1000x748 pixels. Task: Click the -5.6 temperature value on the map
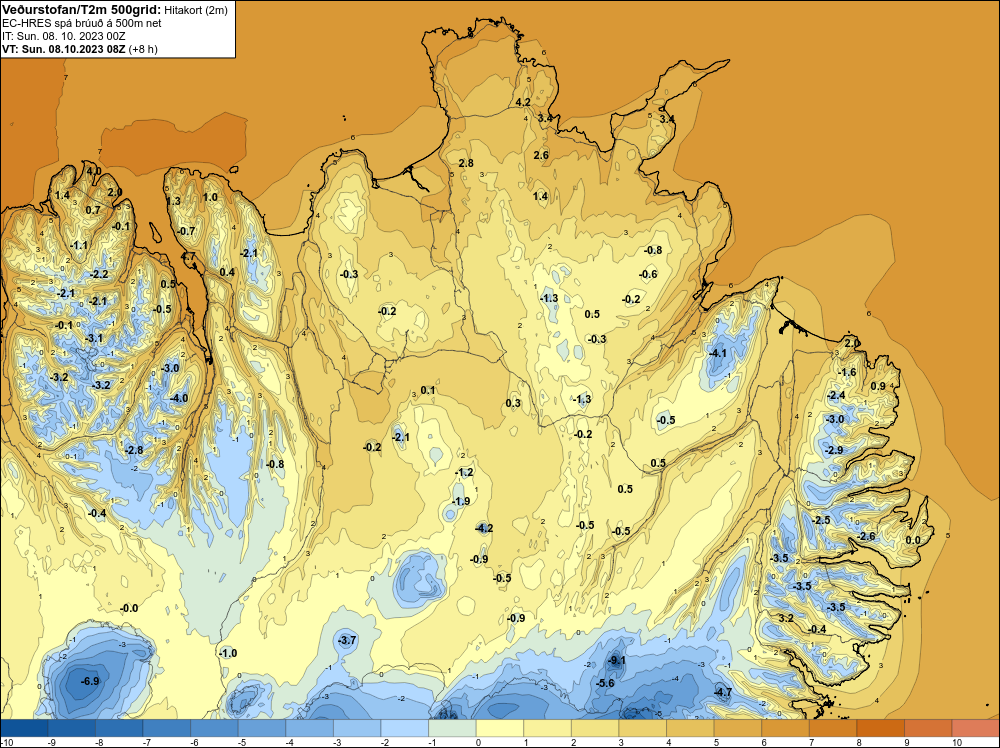click(x=605, y=683)
